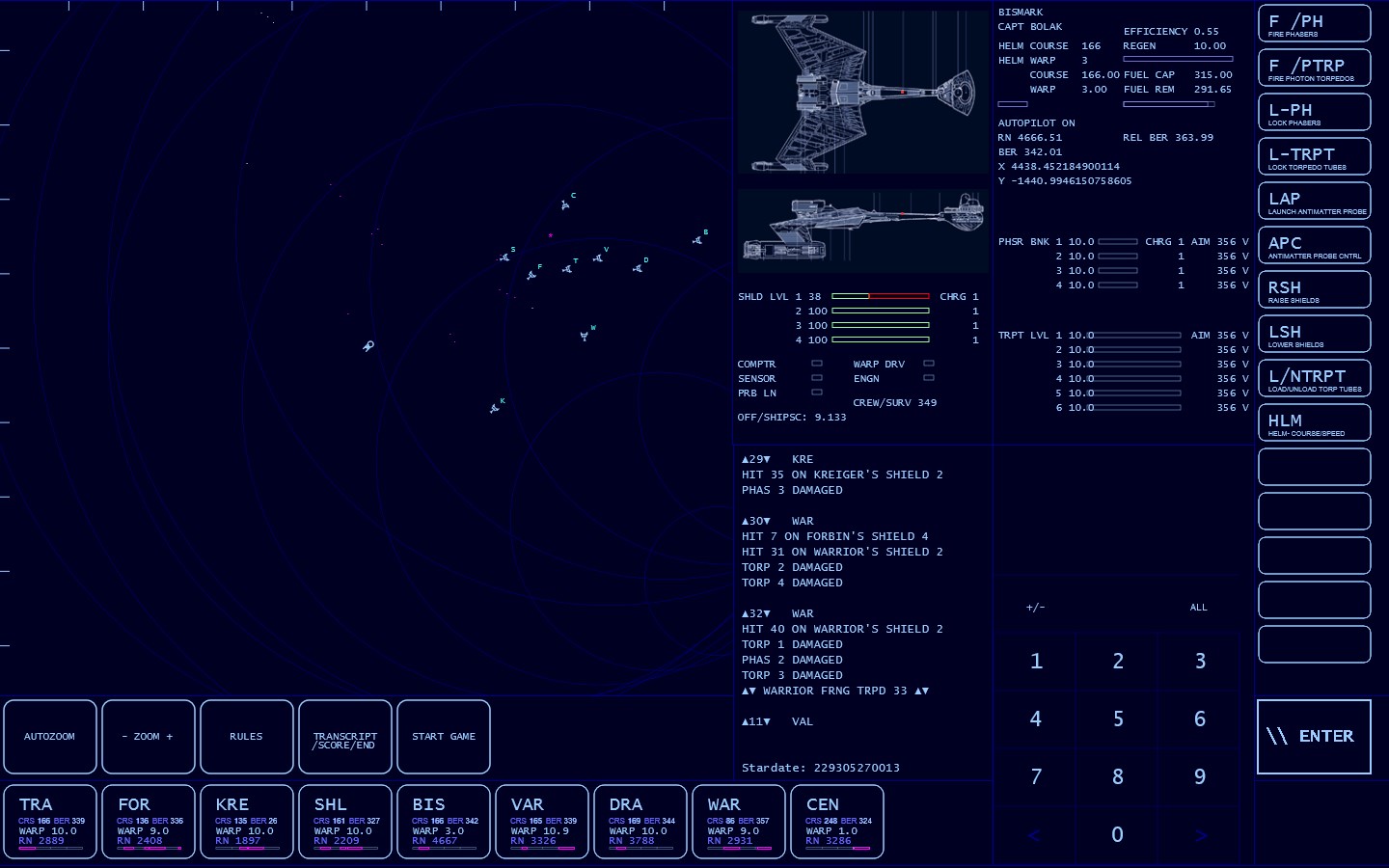Open TRANSCRIPT /SCORE/END

[x=345, y=737]
